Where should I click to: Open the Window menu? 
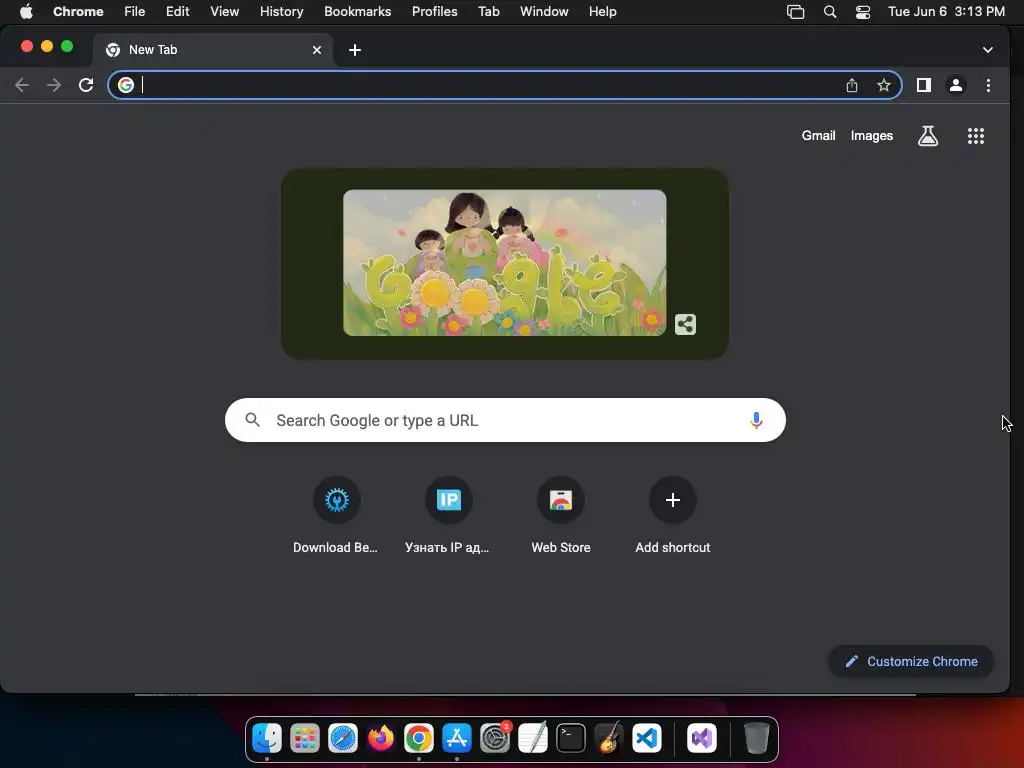point(544,12)
